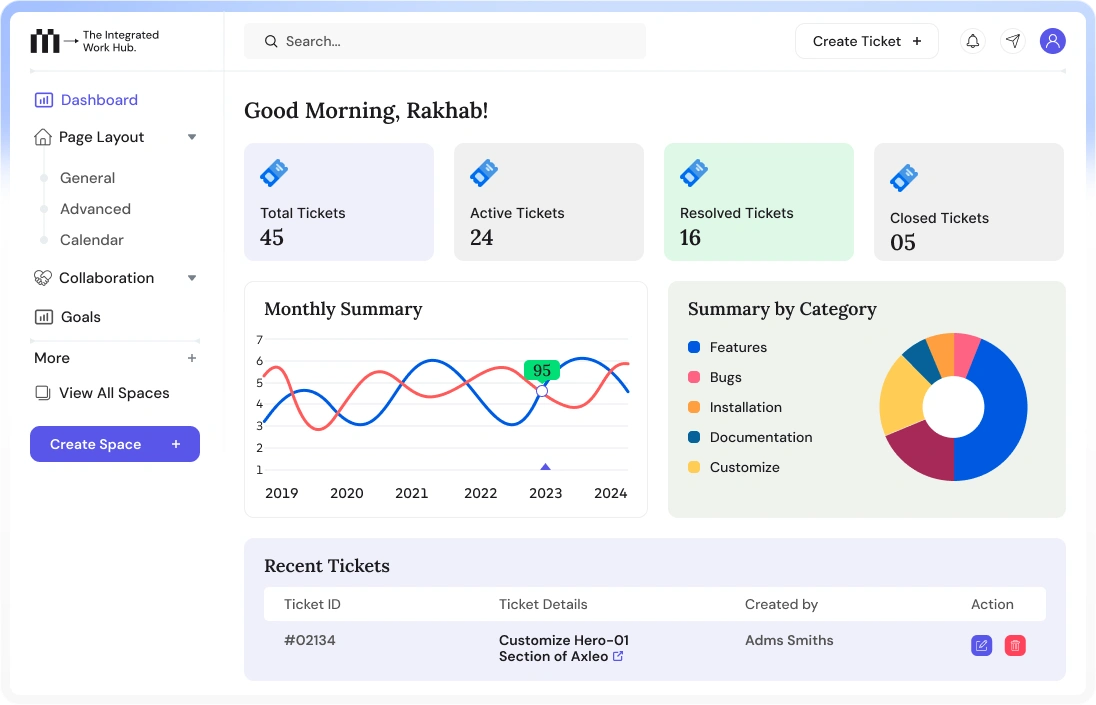Click the paper plane send icon
The image size is (1096, 705).
tap(1013, 41)
